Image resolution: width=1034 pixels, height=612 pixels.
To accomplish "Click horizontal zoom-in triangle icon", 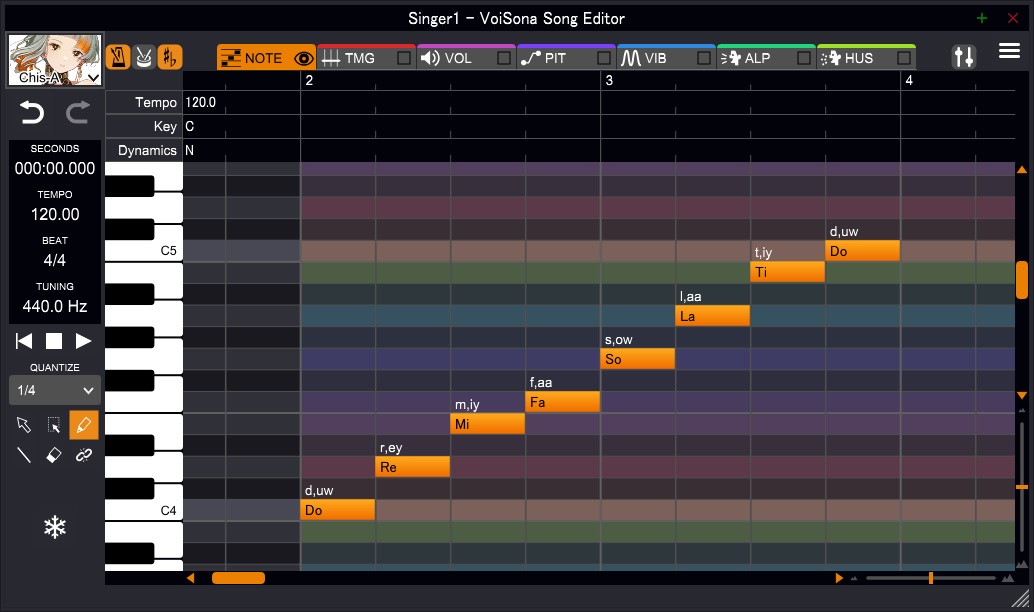I will click(1008, 578).
